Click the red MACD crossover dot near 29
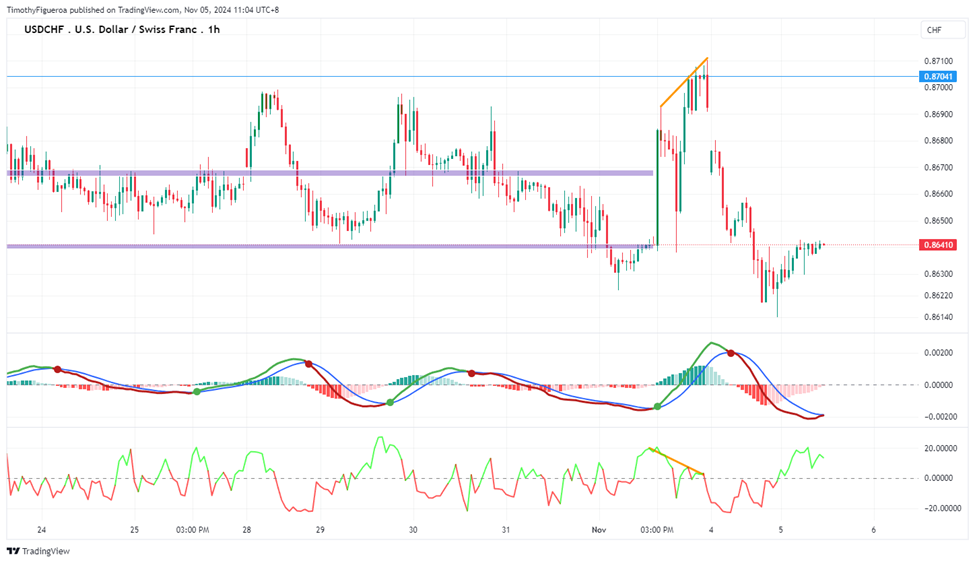Viewport: 975px width, 563px height. pos(308,363)
